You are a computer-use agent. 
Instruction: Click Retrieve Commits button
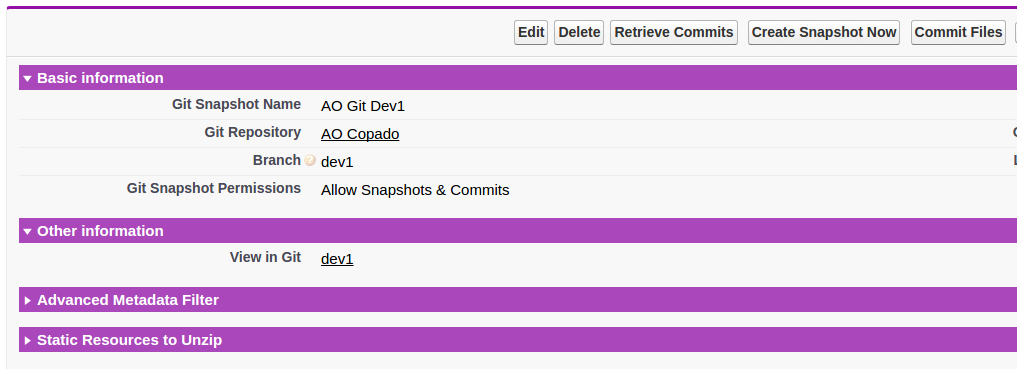pos(674,32)
